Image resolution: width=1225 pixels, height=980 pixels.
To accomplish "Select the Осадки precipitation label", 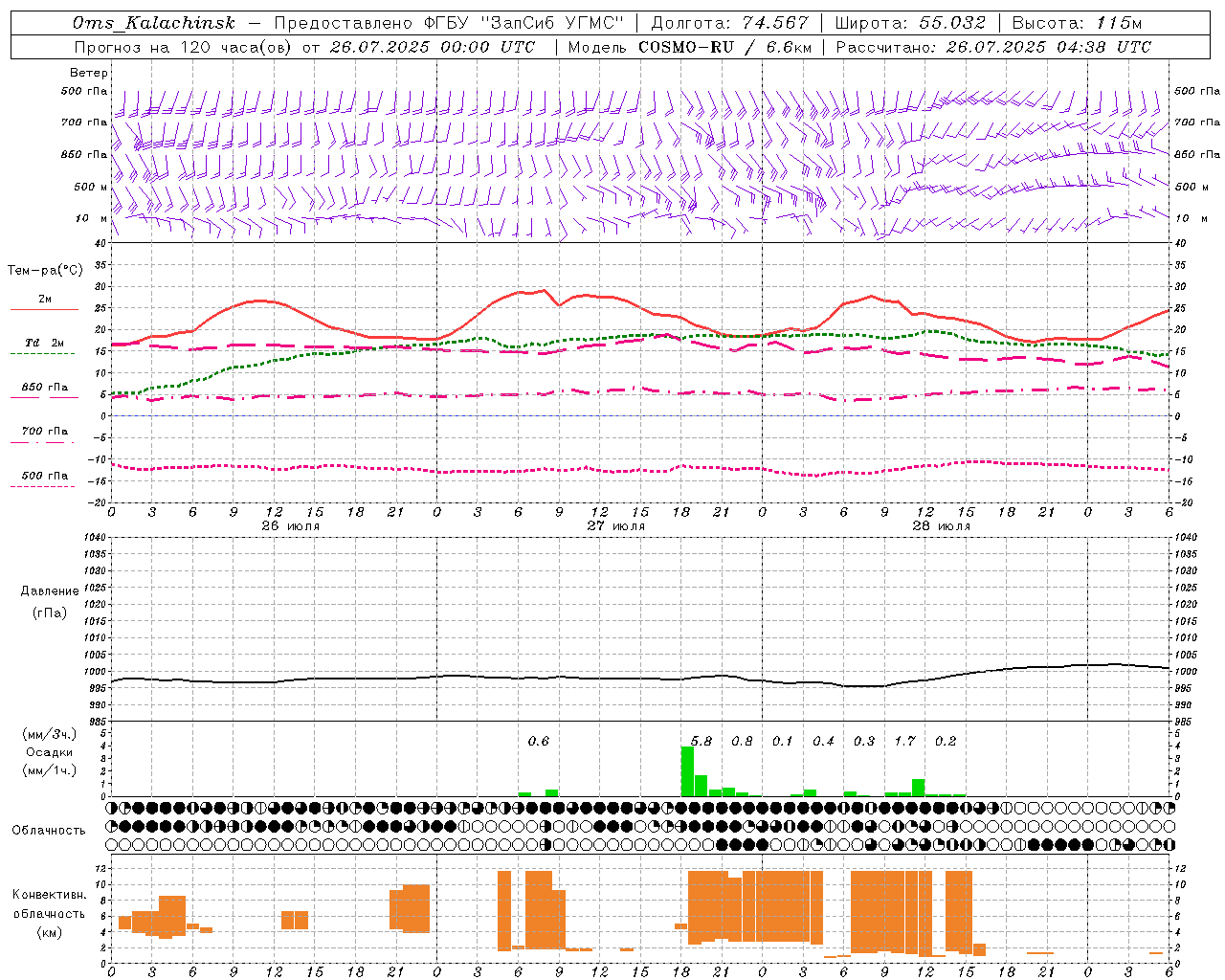I will click(49, 752).
